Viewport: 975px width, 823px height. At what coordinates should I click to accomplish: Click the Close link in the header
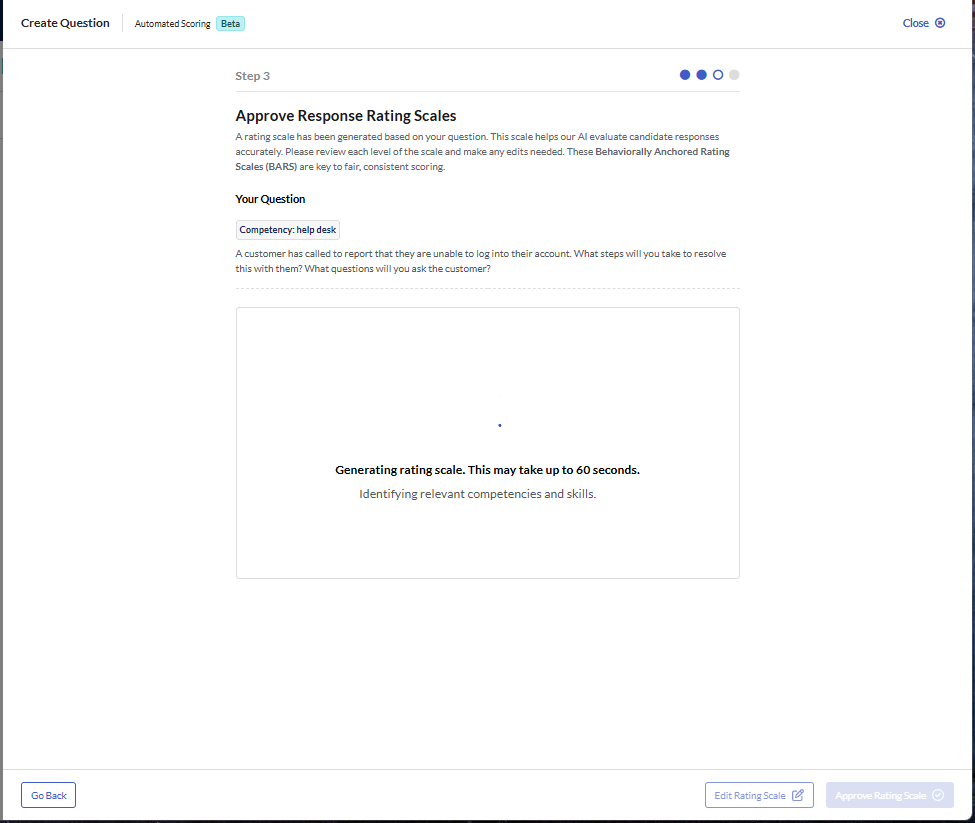click(923, 23)
